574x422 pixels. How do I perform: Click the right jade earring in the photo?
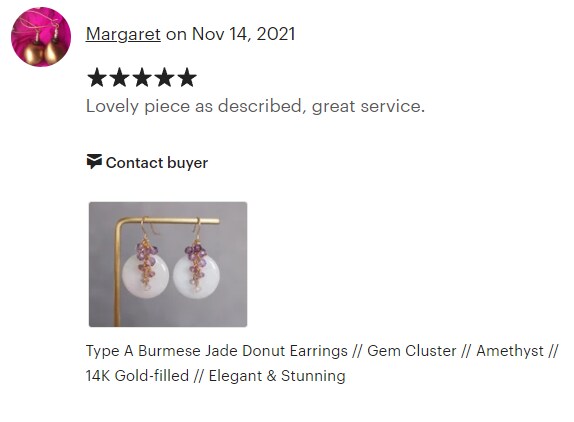[x=197, y=268]
